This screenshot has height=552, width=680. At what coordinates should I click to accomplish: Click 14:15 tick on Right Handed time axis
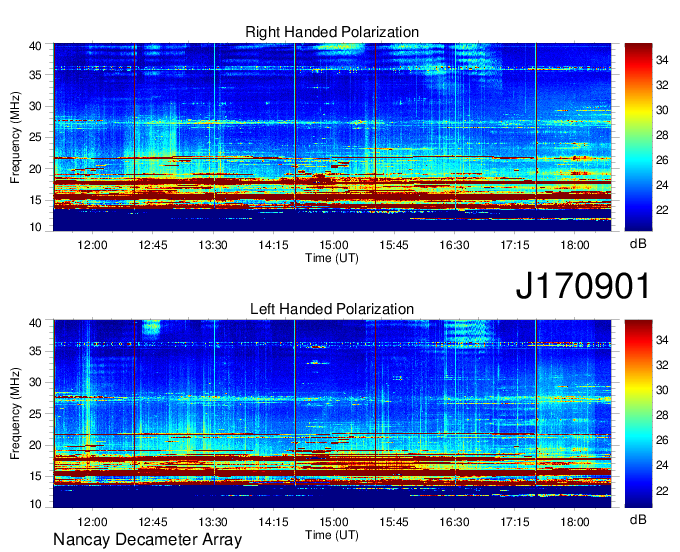pos(273,245)
